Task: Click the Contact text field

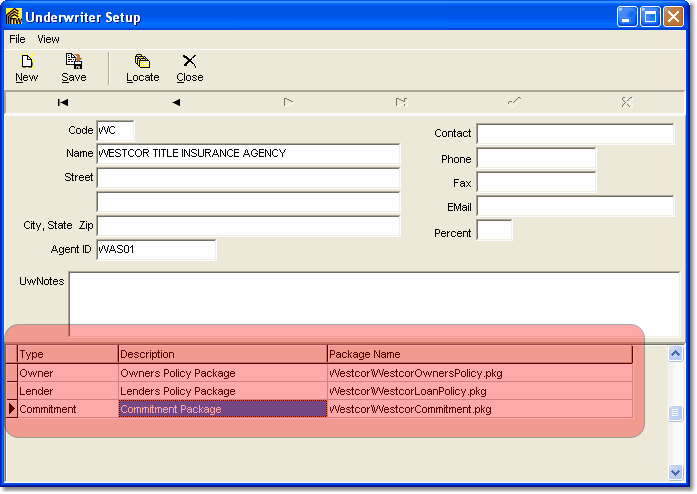Action: pyautogui.click(x=575, y=134)
